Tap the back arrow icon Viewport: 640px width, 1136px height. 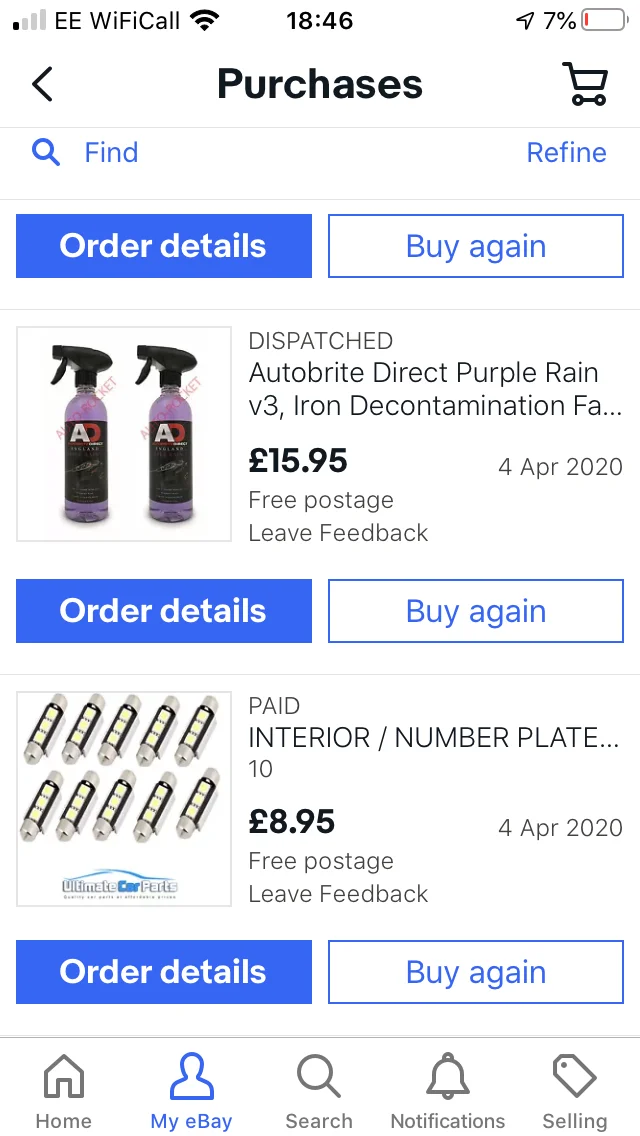click(42, 84)
